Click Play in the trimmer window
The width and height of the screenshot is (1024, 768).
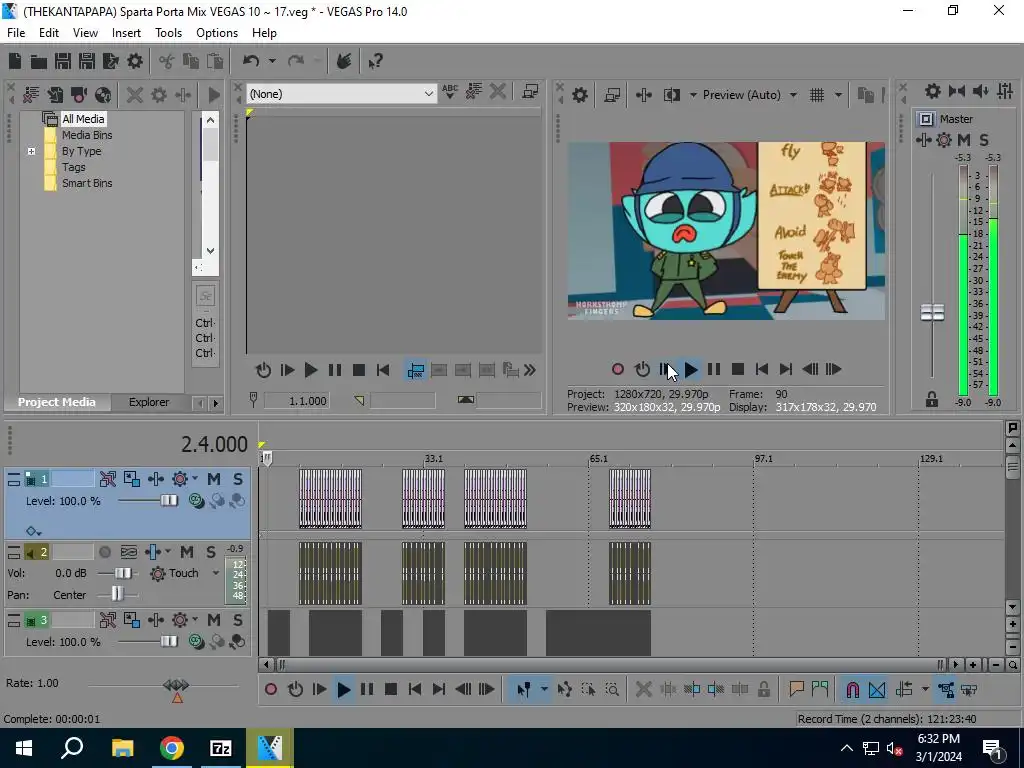311,370
